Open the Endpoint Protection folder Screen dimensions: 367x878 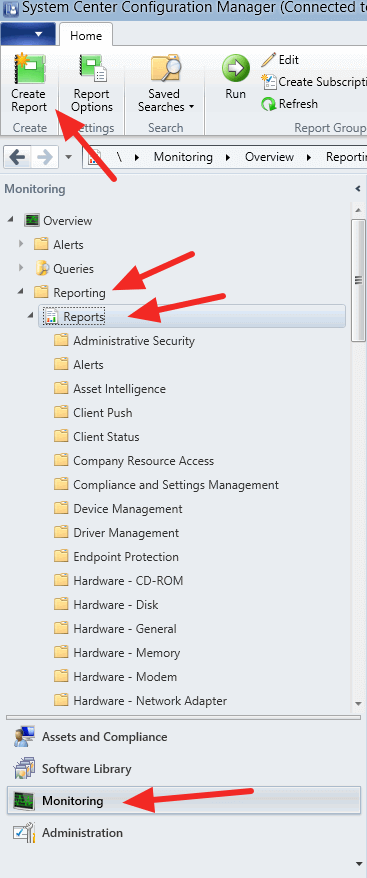click(126, 557)
